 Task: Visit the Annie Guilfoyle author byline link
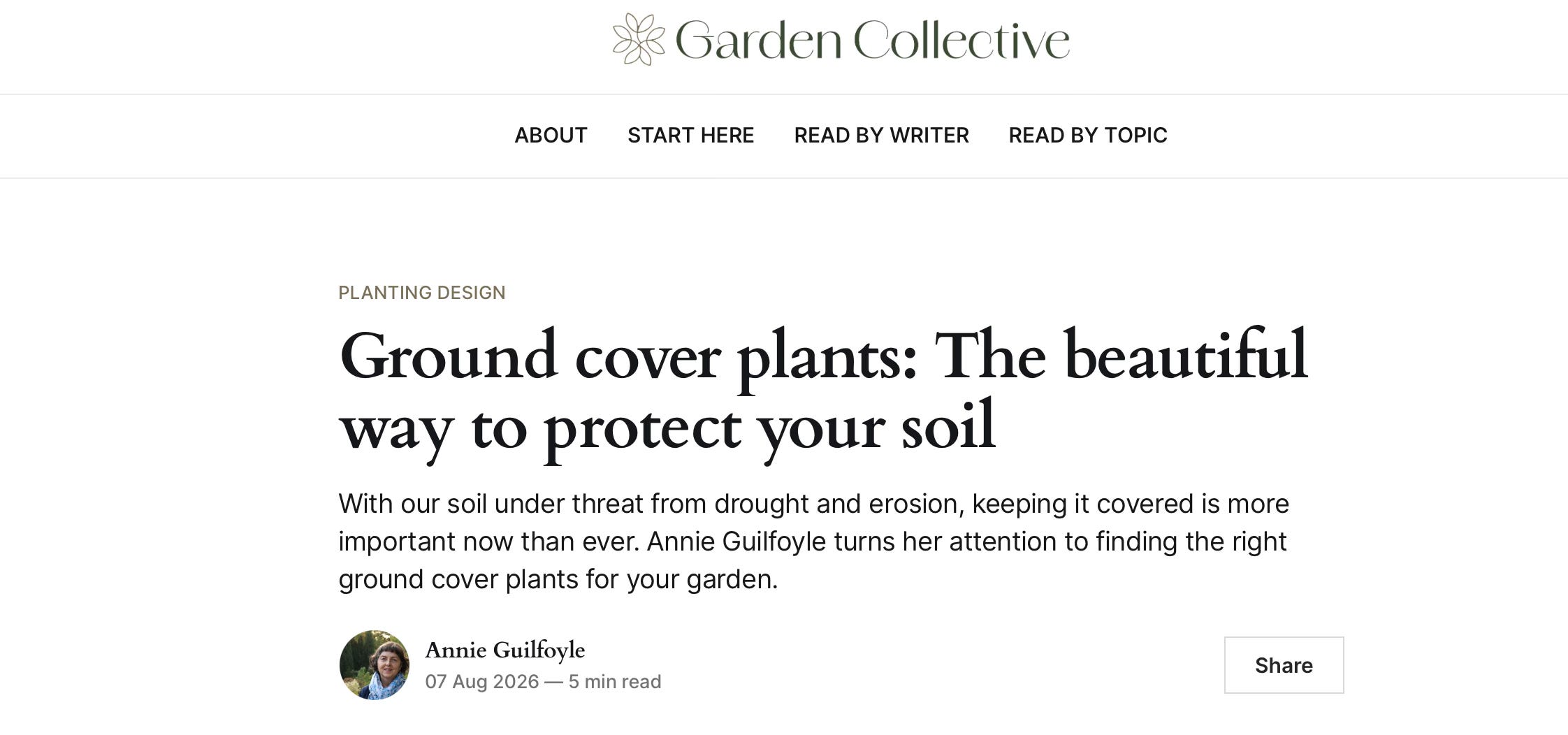[x=504, y=650]
